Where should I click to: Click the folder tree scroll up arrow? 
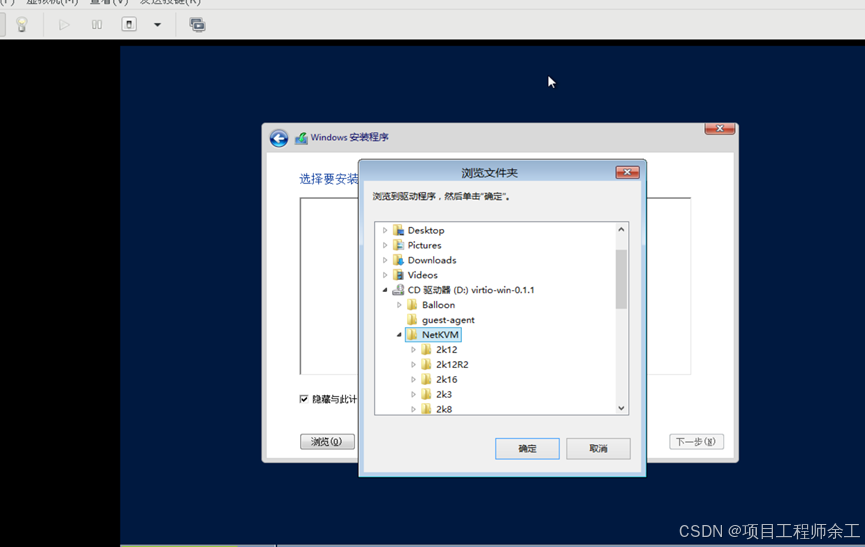coord(621,229)
